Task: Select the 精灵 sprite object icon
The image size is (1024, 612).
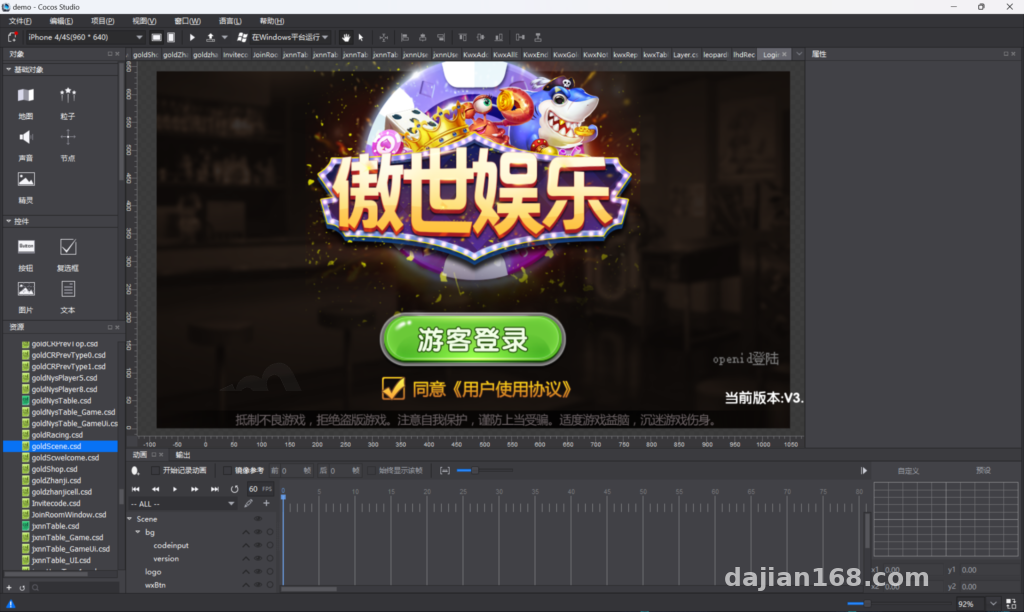Action: click(26, 179)
